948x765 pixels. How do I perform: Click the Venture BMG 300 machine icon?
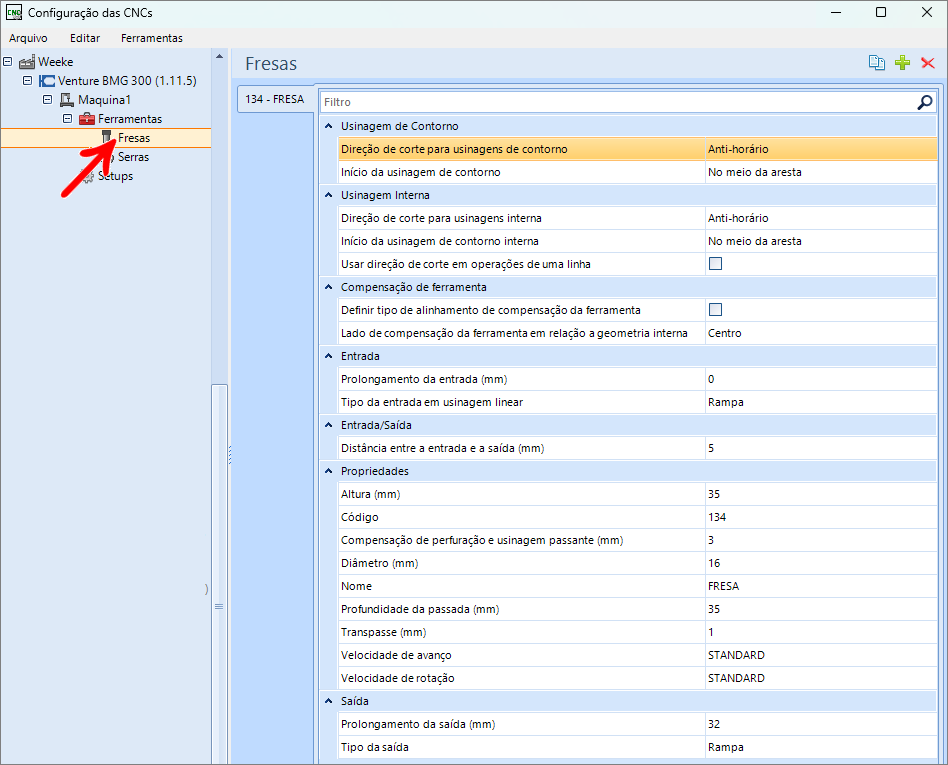(x=47, y=81)
